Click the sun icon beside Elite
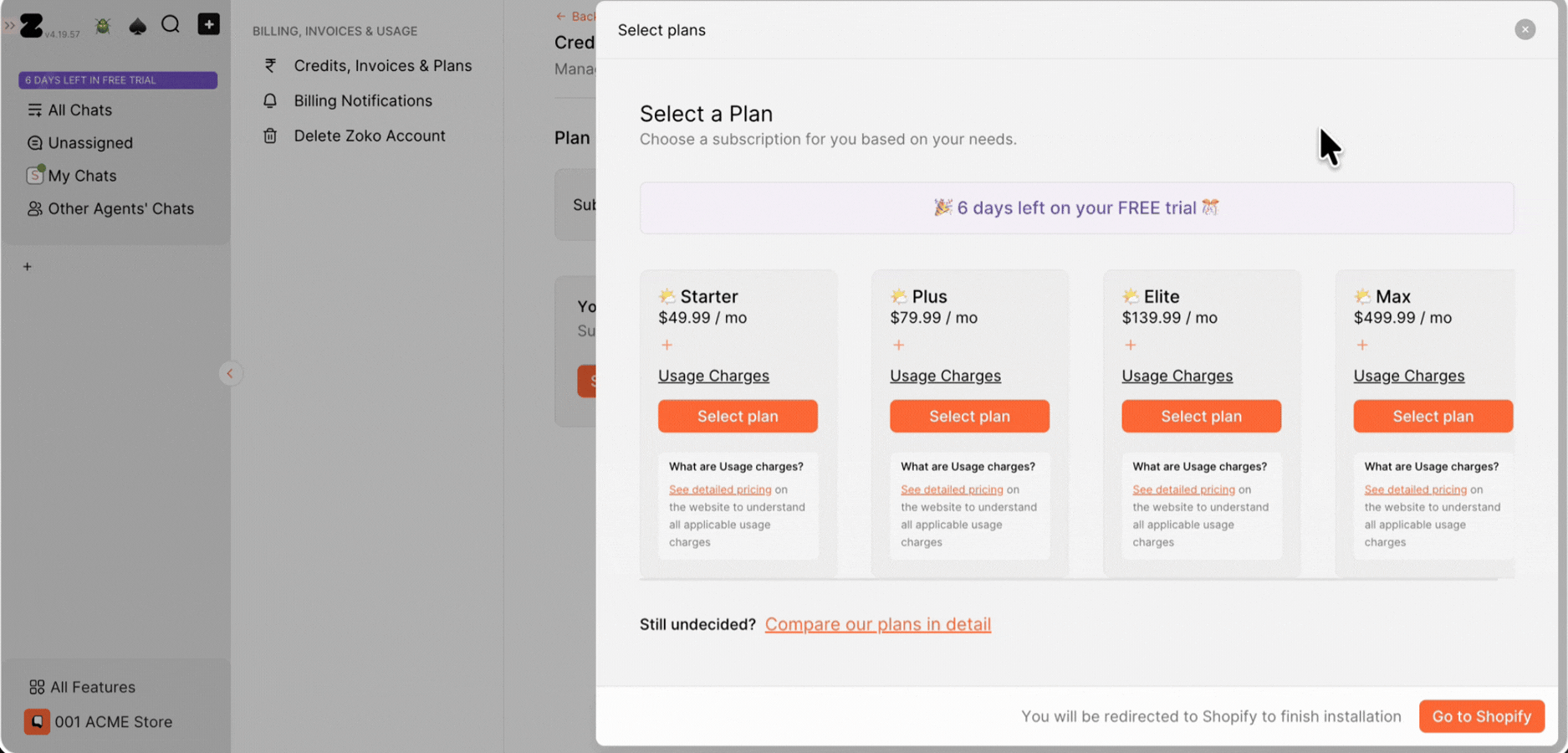1568x753 pixels. 1130,296
